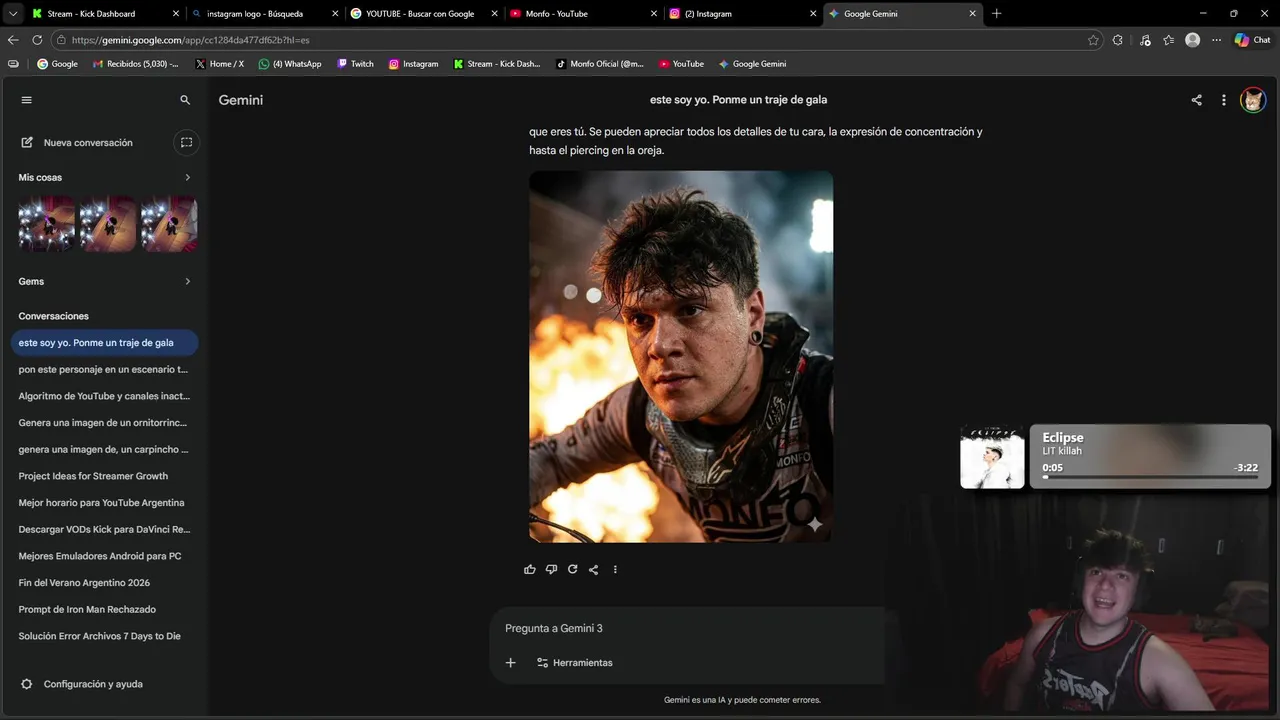Open Recibidos Gmail bookmark

135,64
